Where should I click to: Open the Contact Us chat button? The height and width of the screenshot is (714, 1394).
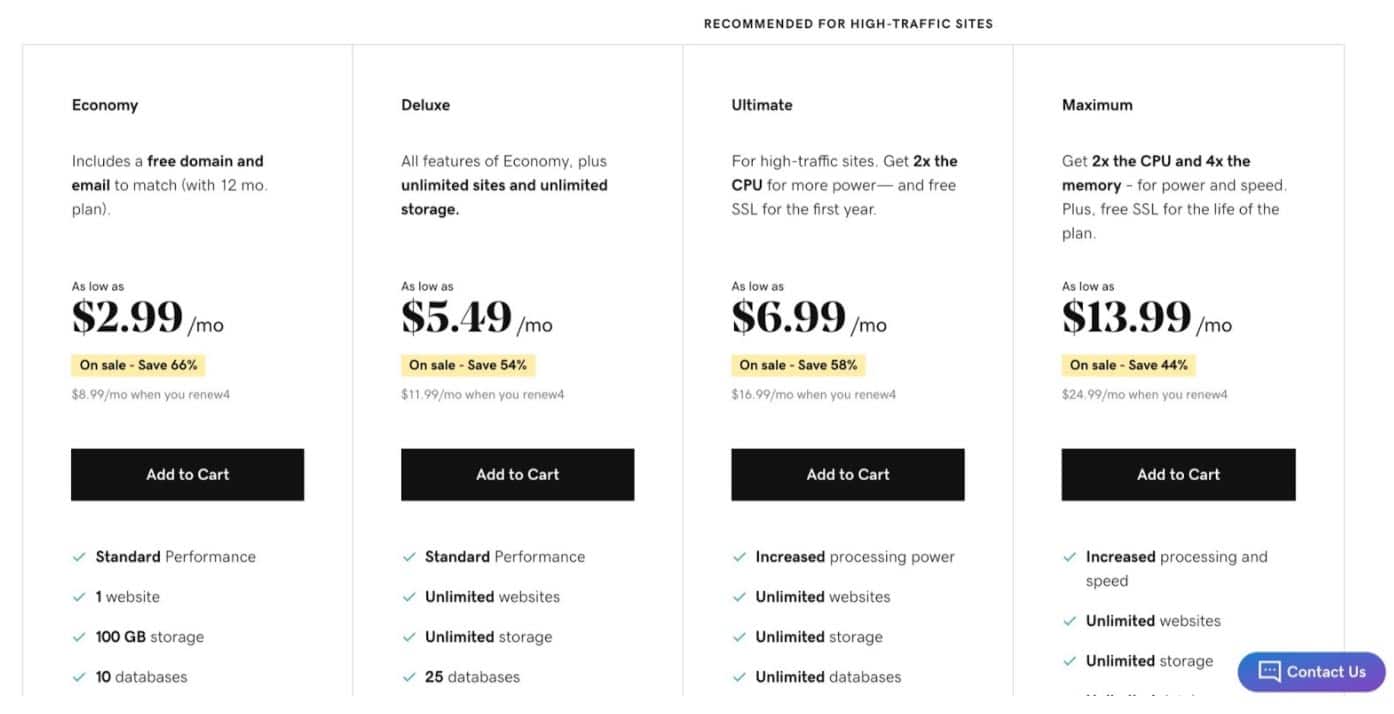(x=1312, y=672)
